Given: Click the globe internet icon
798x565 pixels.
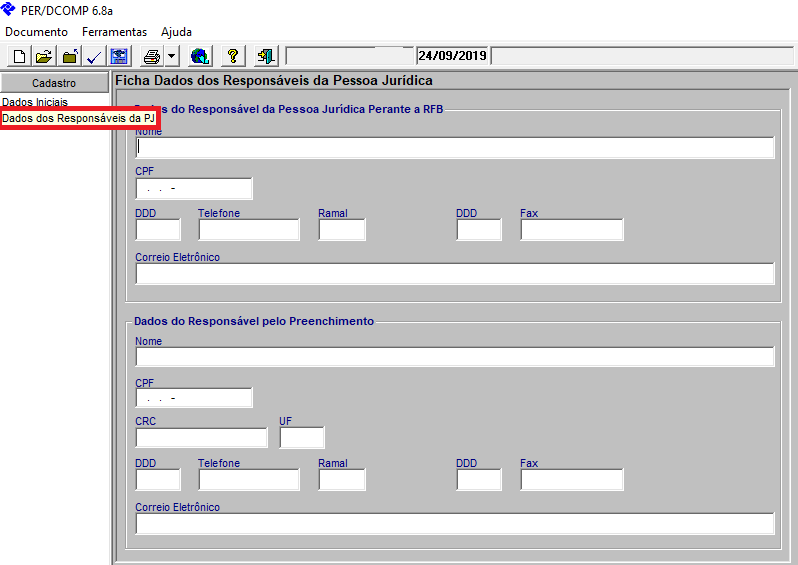Looking at the screenshot, I should 199,56.
